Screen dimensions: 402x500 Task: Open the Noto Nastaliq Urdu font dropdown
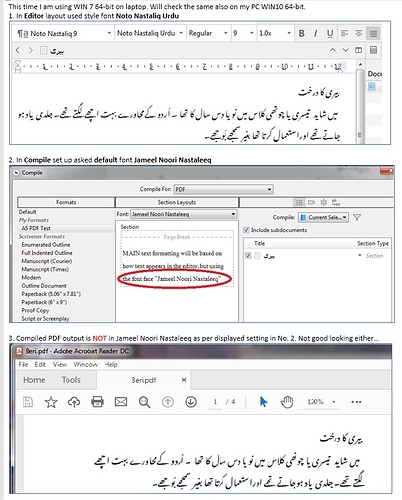pos(150,33)
